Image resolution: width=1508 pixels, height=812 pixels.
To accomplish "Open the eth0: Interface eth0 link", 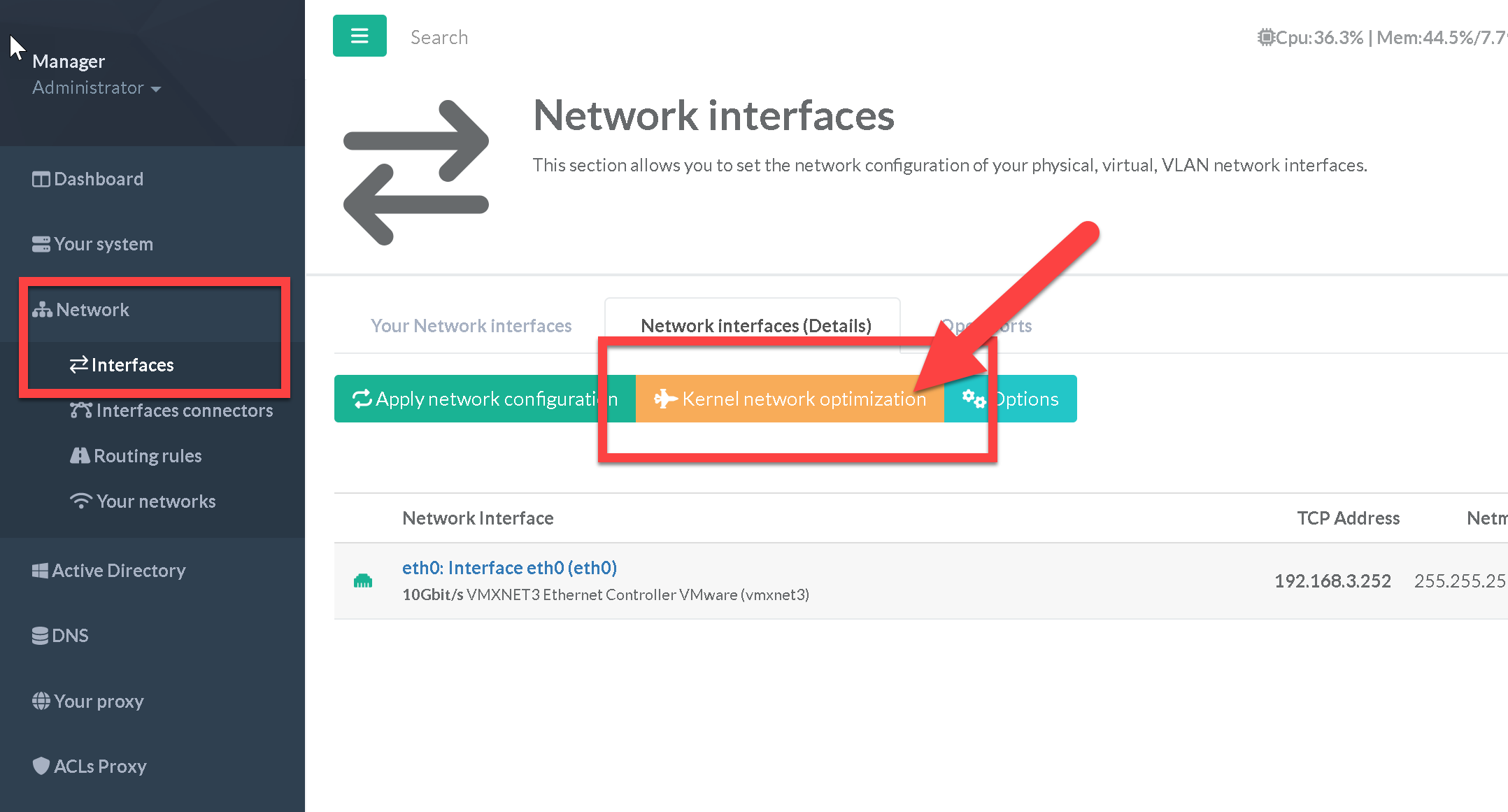I will tap(509, 568).
